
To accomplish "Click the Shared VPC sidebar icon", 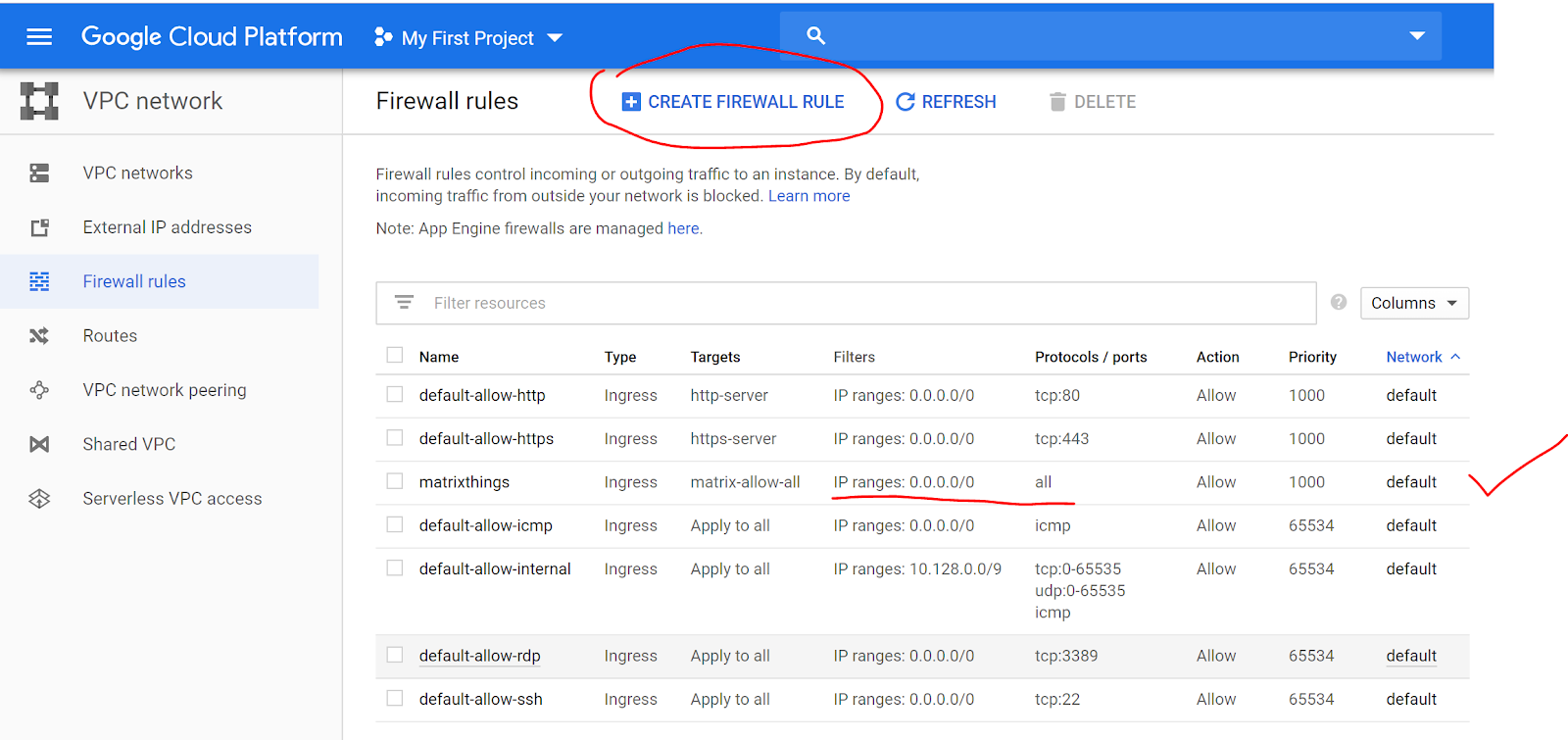I will click(x=39, y=444).
